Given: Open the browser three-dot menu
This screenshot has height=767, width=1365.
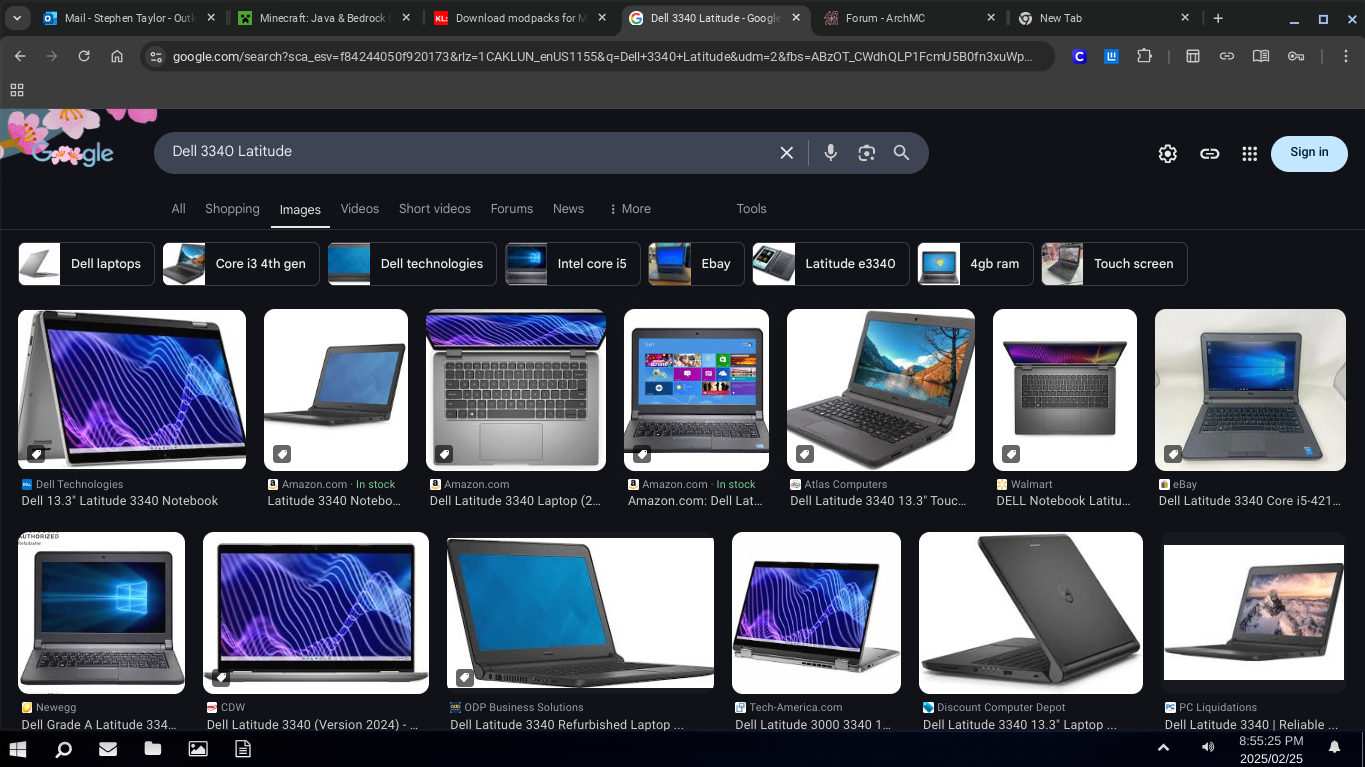Looking at the screenshot, I should coord(1346,57).
